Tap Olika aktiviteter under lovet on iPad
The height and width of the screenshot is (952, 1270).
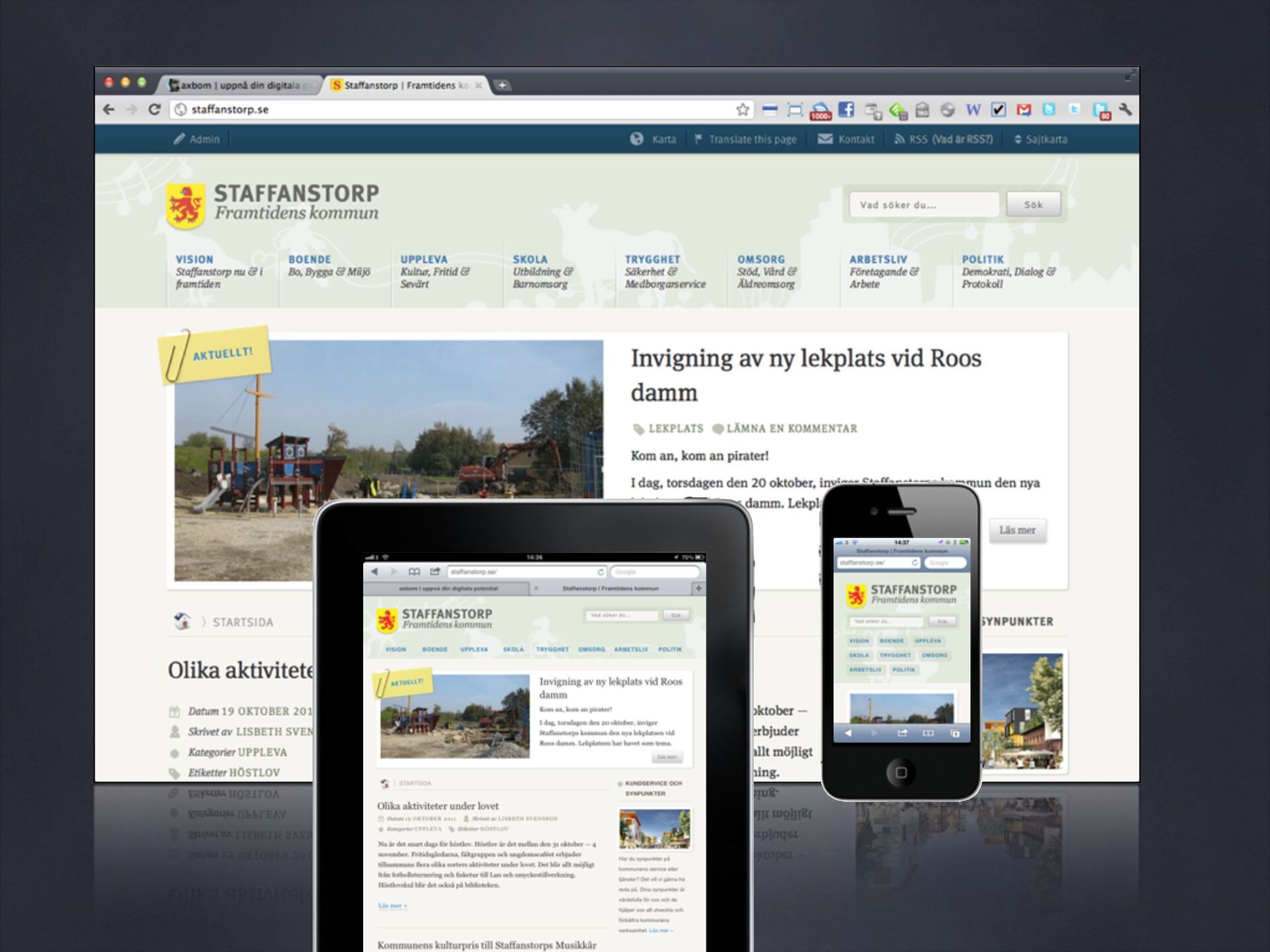(438, 806)
